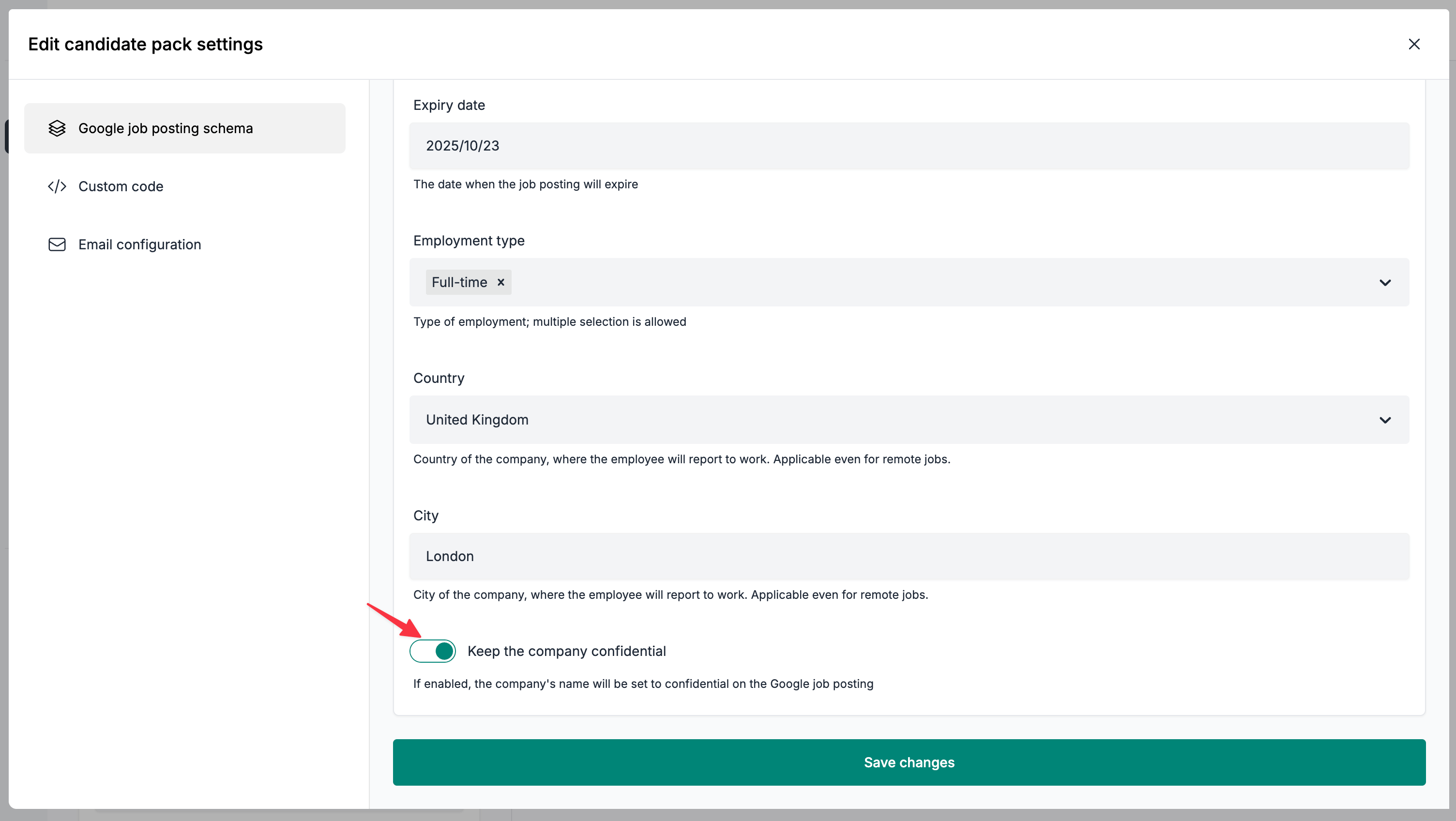Open the Country selector showing United Kingdom
Image resolution: width=1456 pixels, height=821 pixels.
tap(904, 420)
